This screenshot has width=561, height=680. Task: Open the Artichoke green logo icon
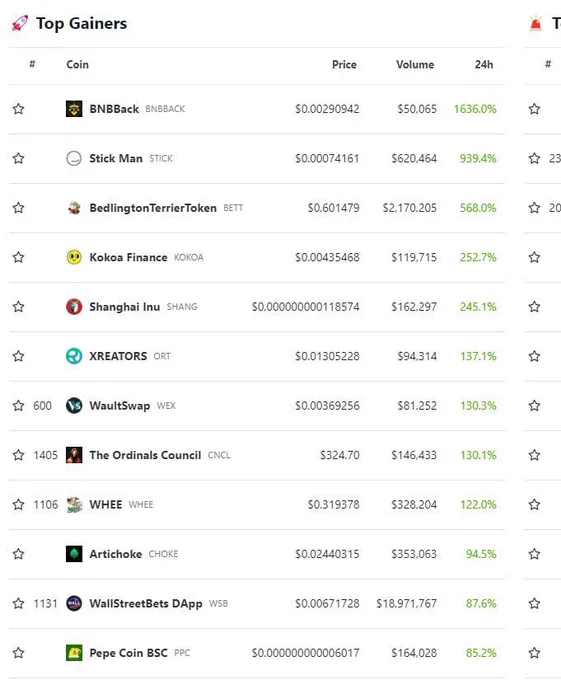[x=74, y=554]
